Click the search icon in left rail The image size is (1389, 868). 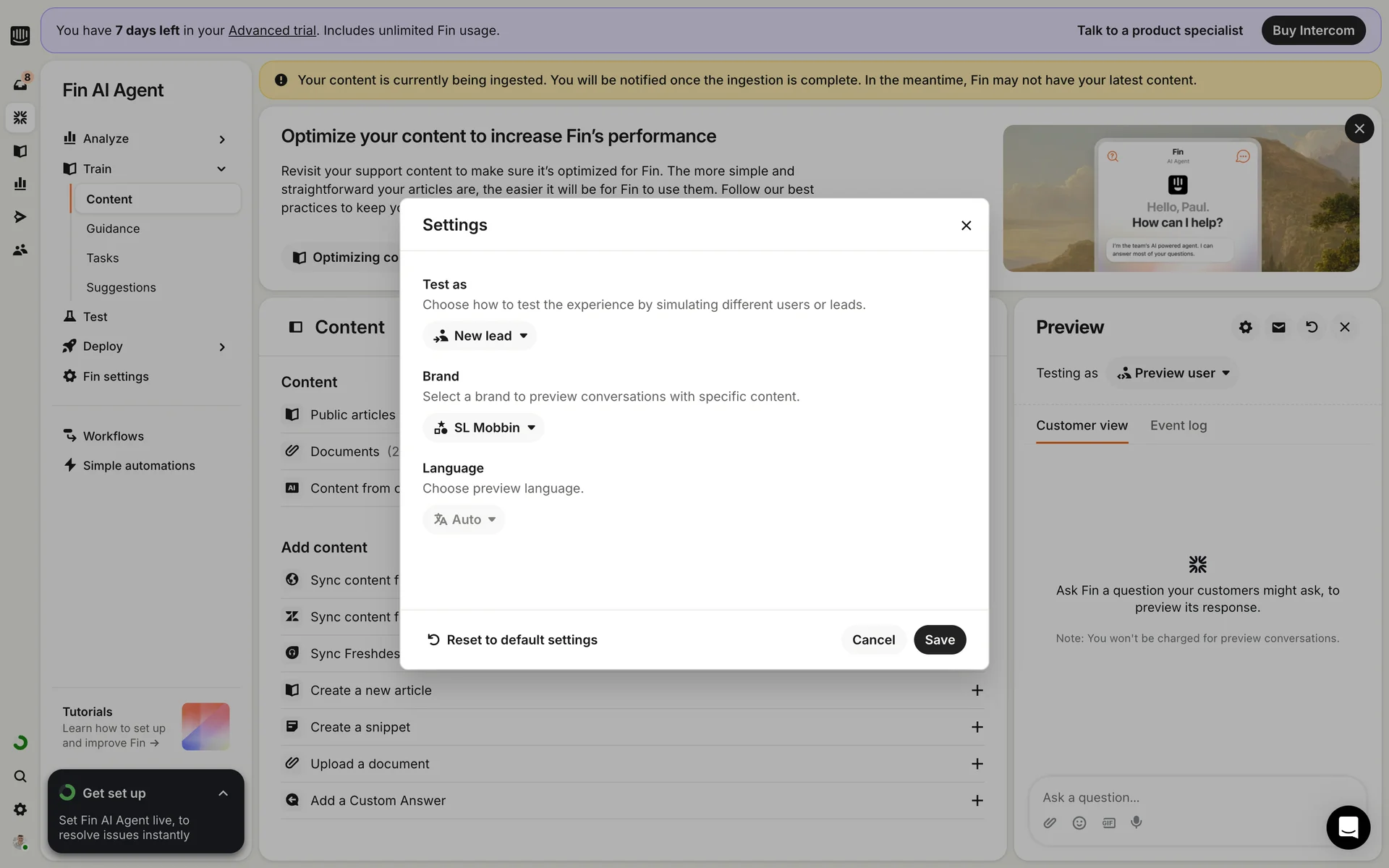click(x=20, y=776)
